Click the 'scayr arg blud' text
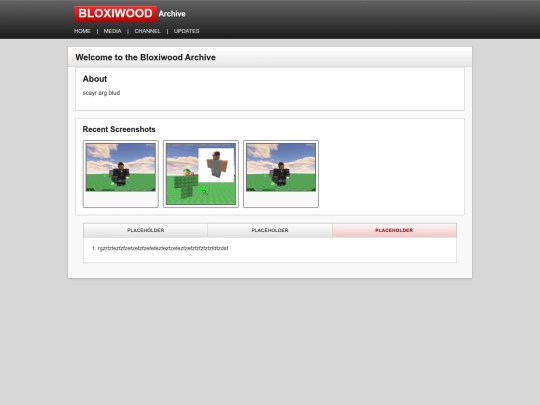Image resolution: width=540 pixels, height=405 pixels. pos(101,93)
